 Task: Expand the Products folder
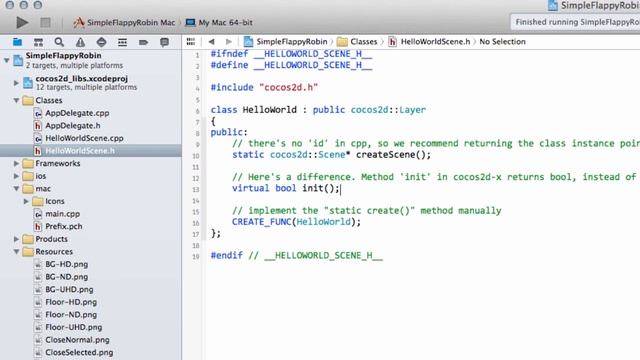pyautogui.click(x=16, y=239)
